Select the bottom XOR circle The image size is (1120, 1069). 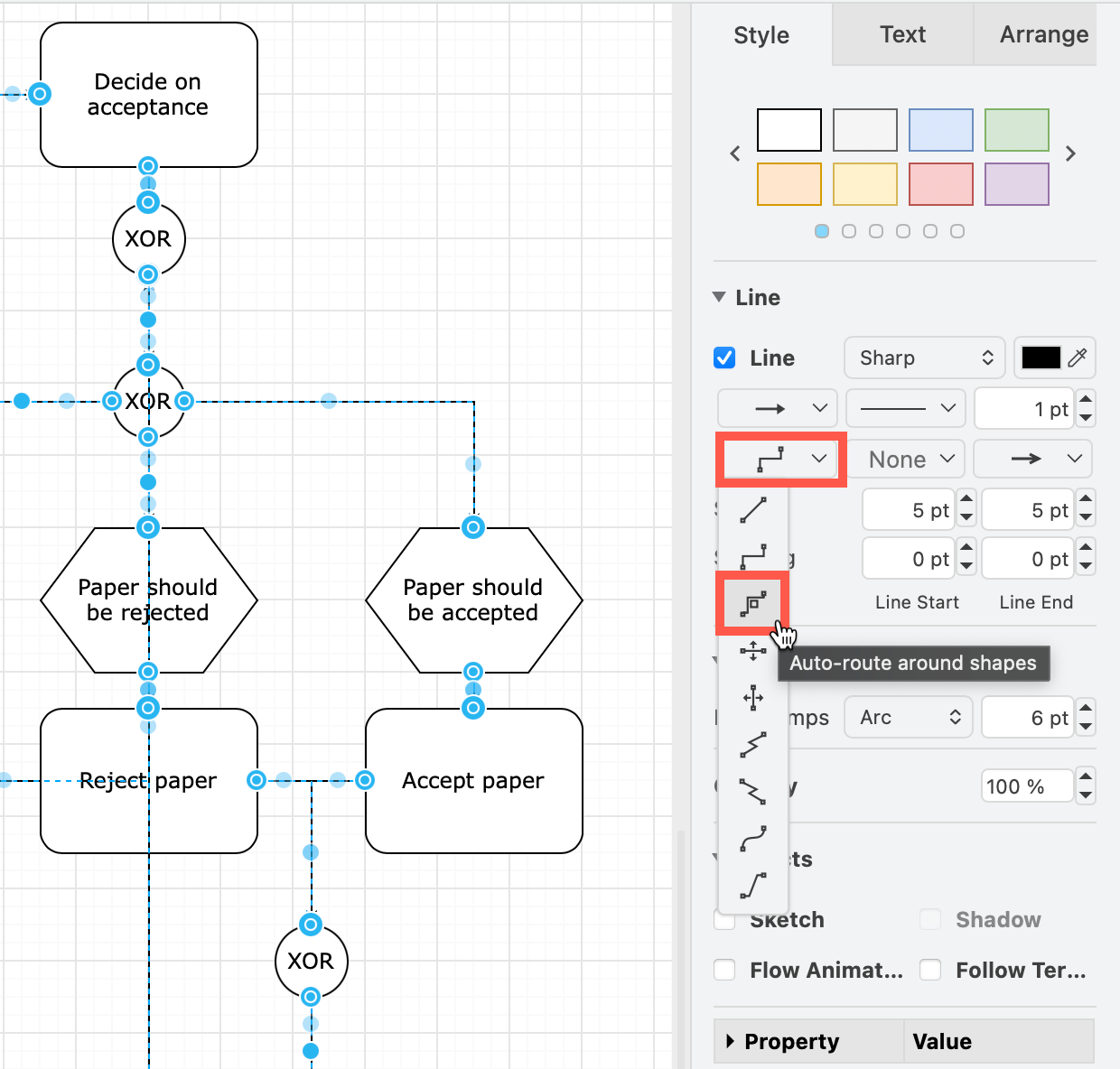312,962
